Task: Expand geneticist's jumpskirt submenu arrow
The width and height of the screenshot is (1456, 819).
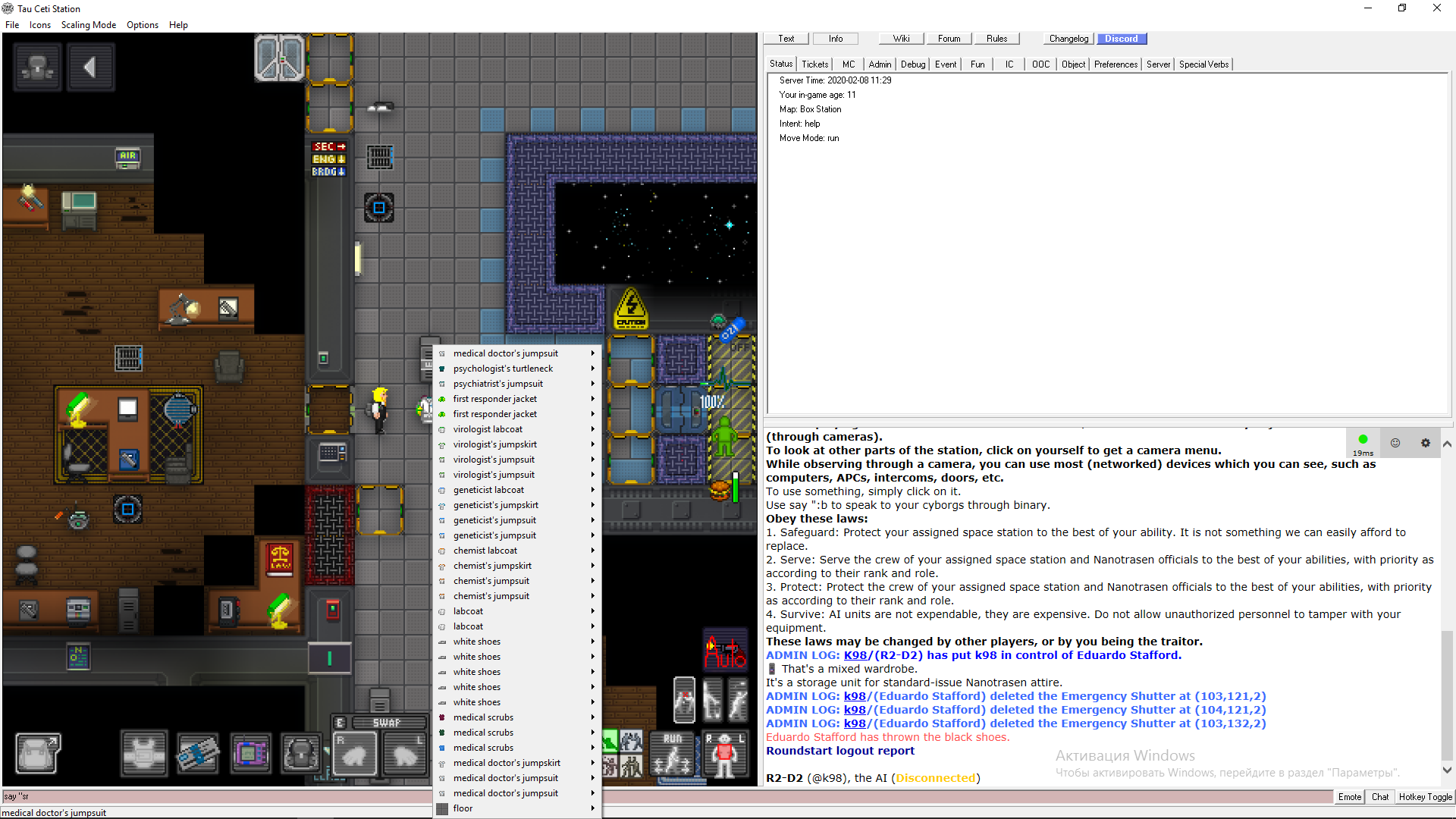Action: [x=593, y=505]
